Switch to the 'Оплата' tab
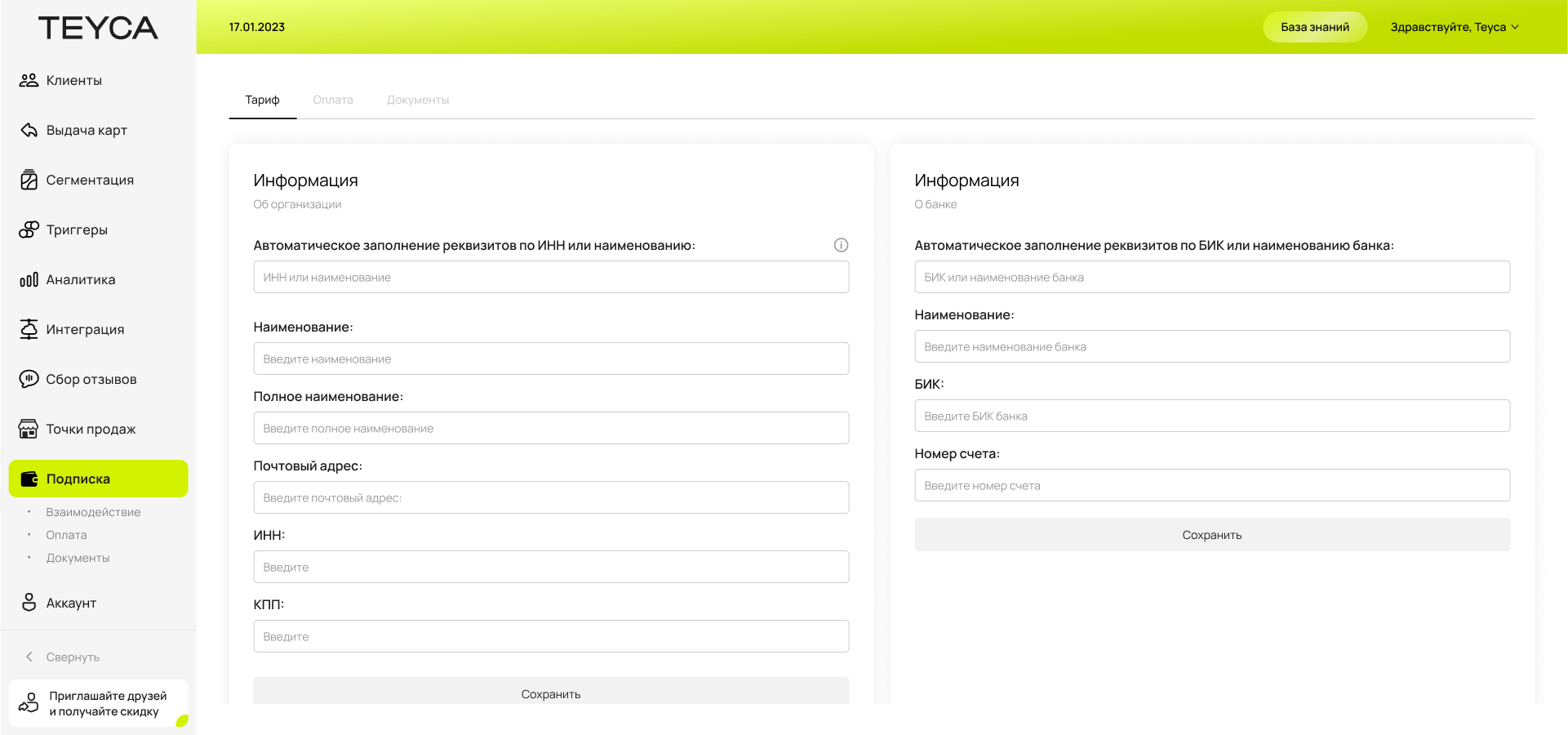Image resolution: width=1568 pixels, height=735 pixels. pos(333,100)
